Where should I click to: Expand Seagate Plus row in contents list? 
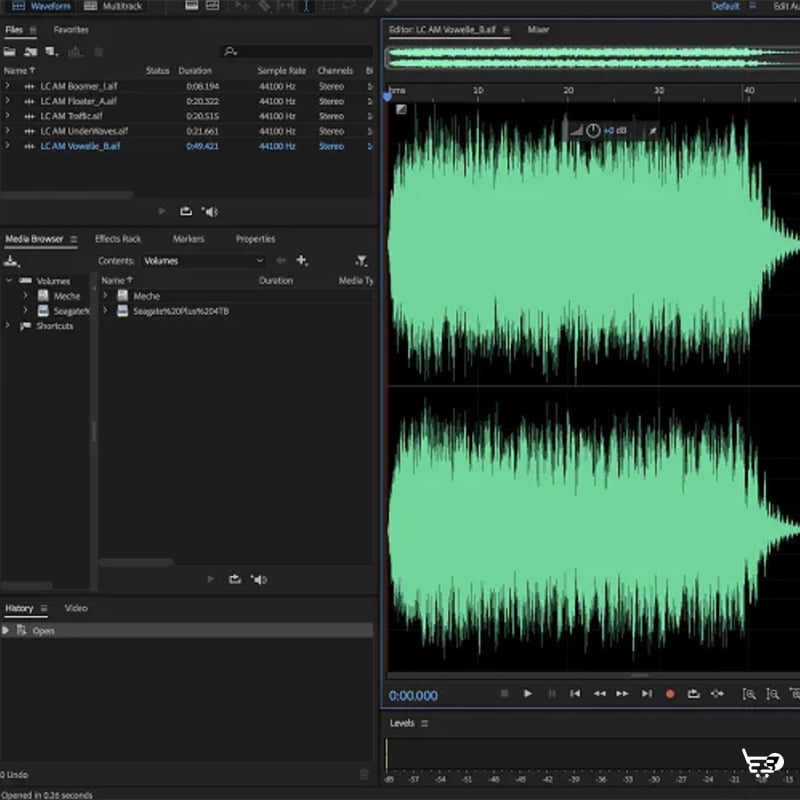coord(105,310)
